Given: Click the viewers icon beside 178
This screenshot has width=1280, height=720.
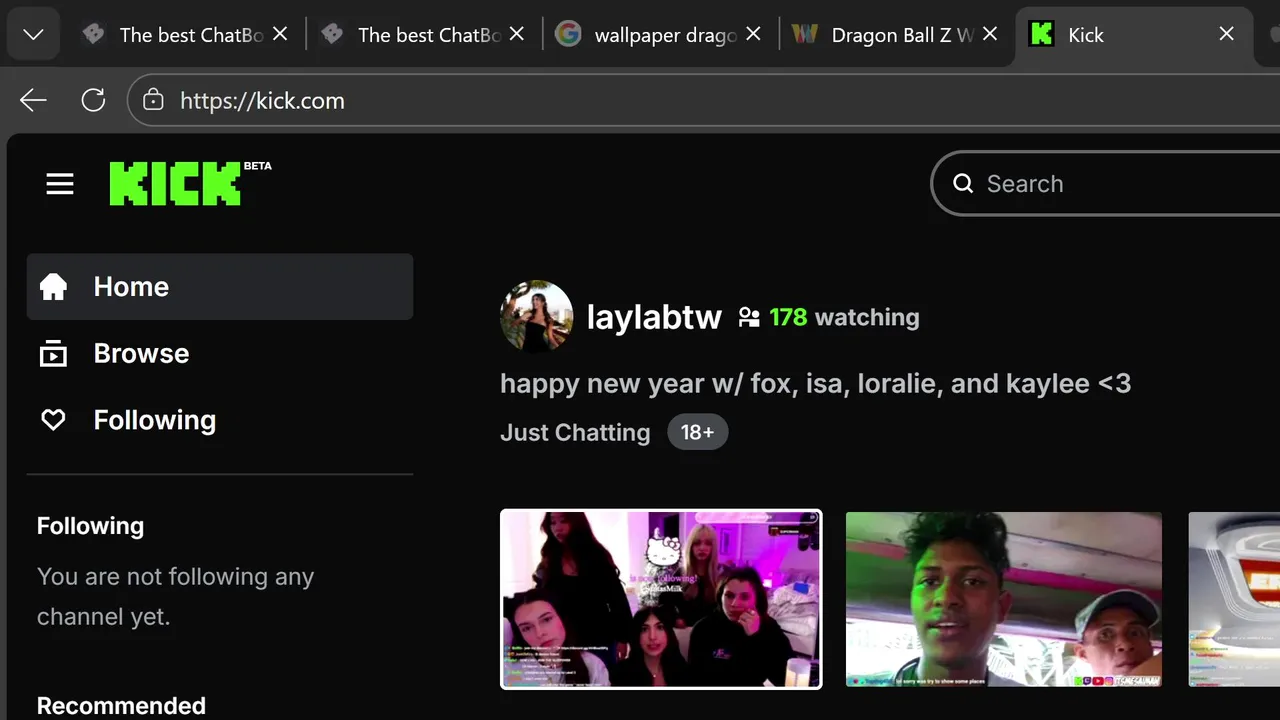Looking at the screenshot, I should (749, 318).
